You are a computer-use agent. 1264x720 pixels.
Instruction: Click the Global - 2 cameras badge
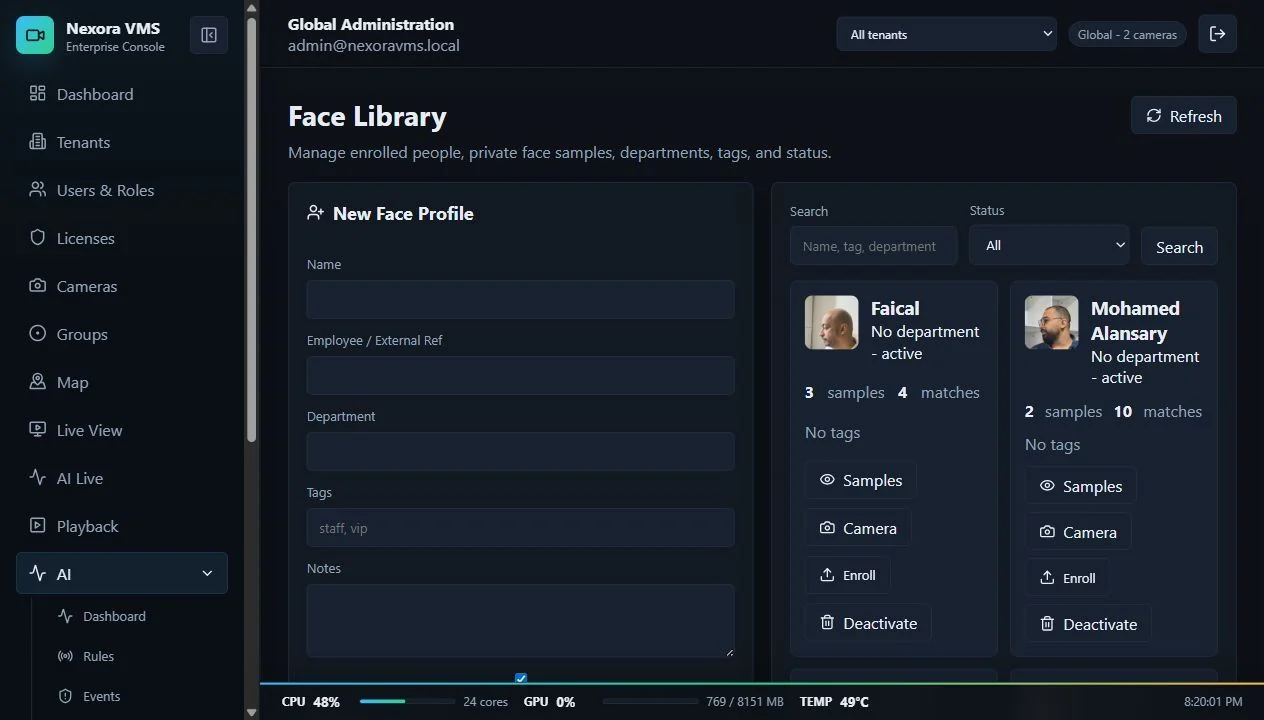coord(1127,34)
